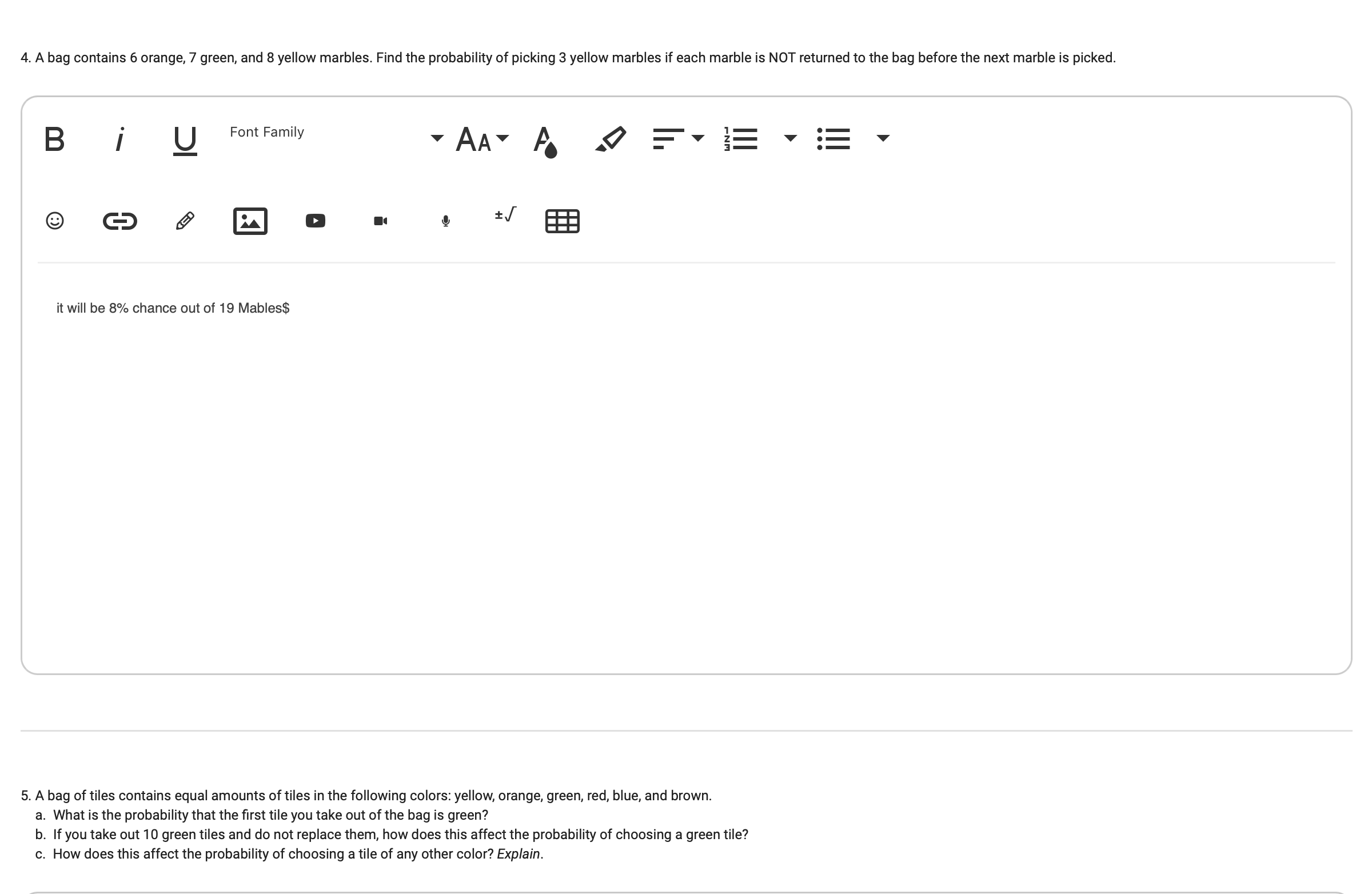Pick a text color
1372x894 pixels.
[x=545, y=140]
